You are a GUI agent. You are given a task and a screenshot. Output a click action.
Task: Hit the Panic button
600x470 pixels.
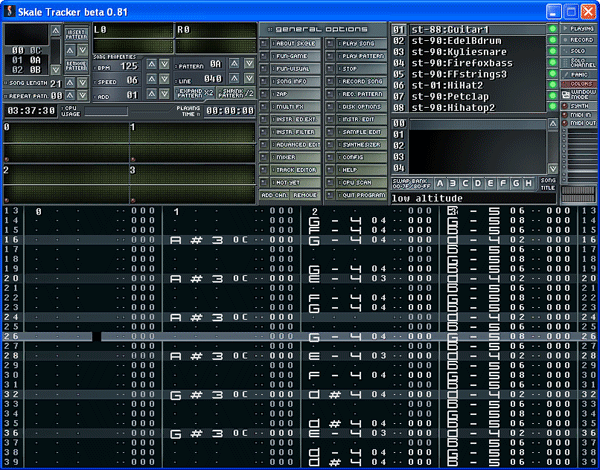coord(578,75)
